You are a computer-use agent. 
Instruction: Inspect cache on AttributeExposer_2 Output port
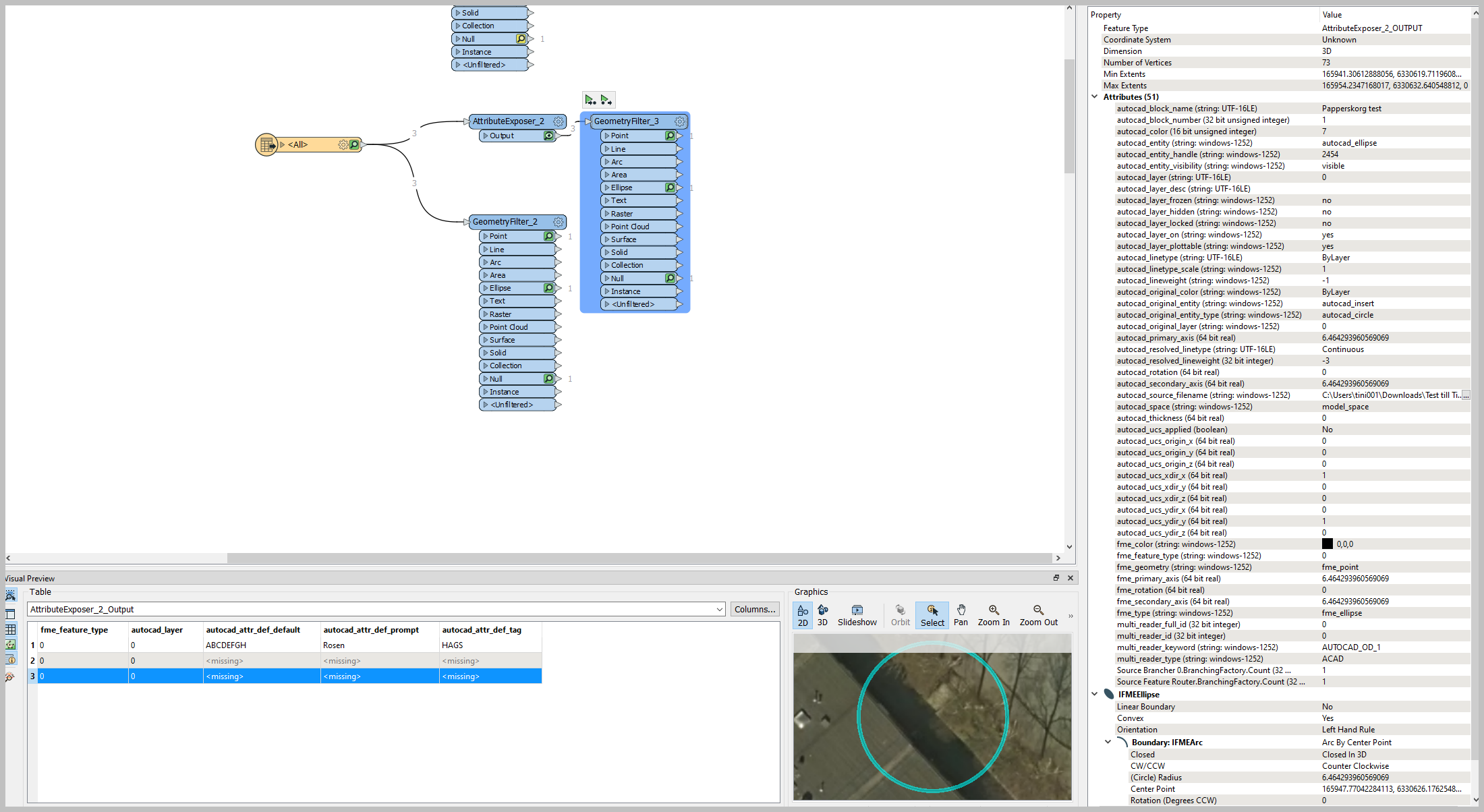click(549, 136)
